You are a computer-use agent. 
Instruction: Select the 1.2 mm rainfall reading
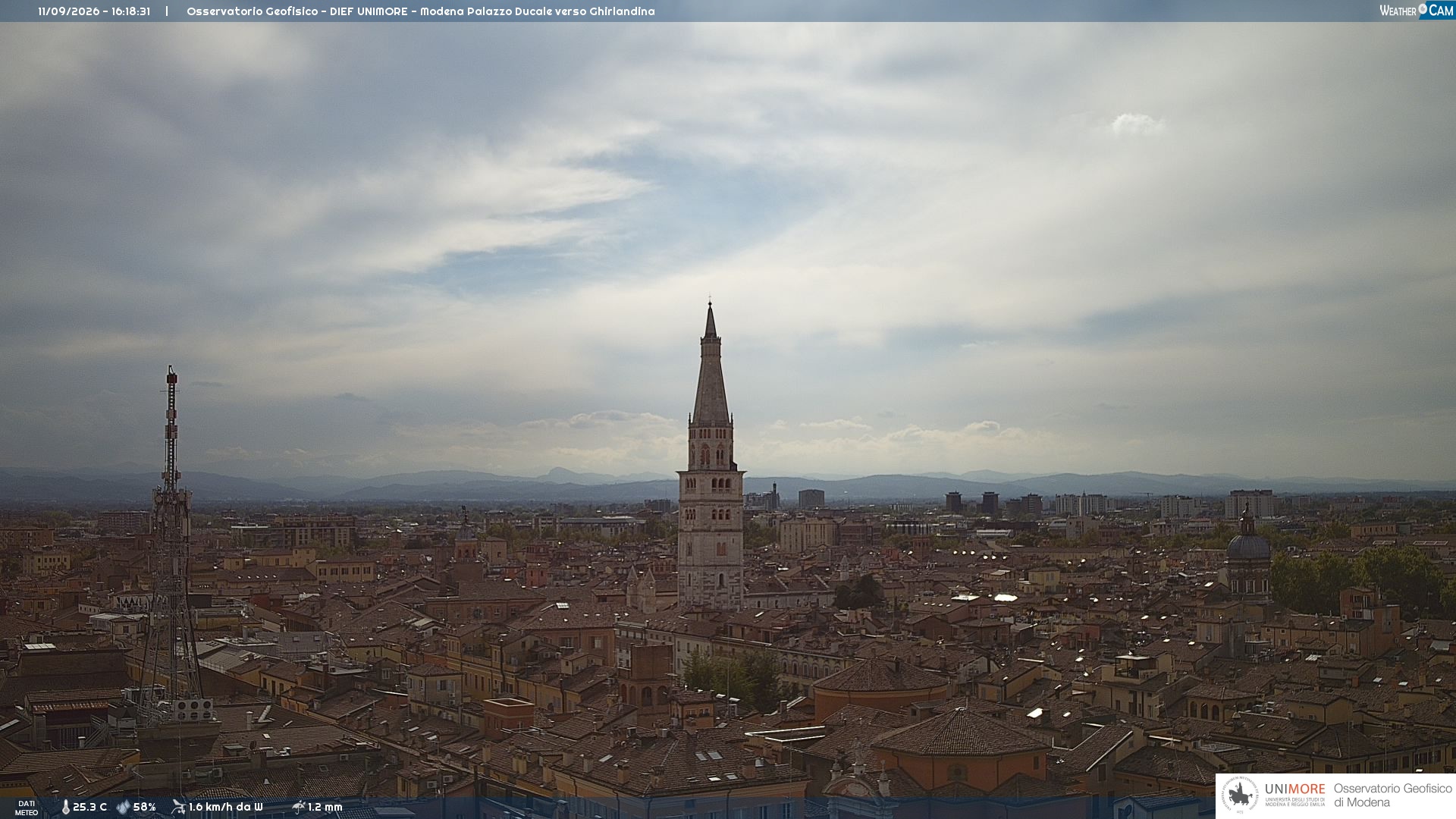point(325,807)
